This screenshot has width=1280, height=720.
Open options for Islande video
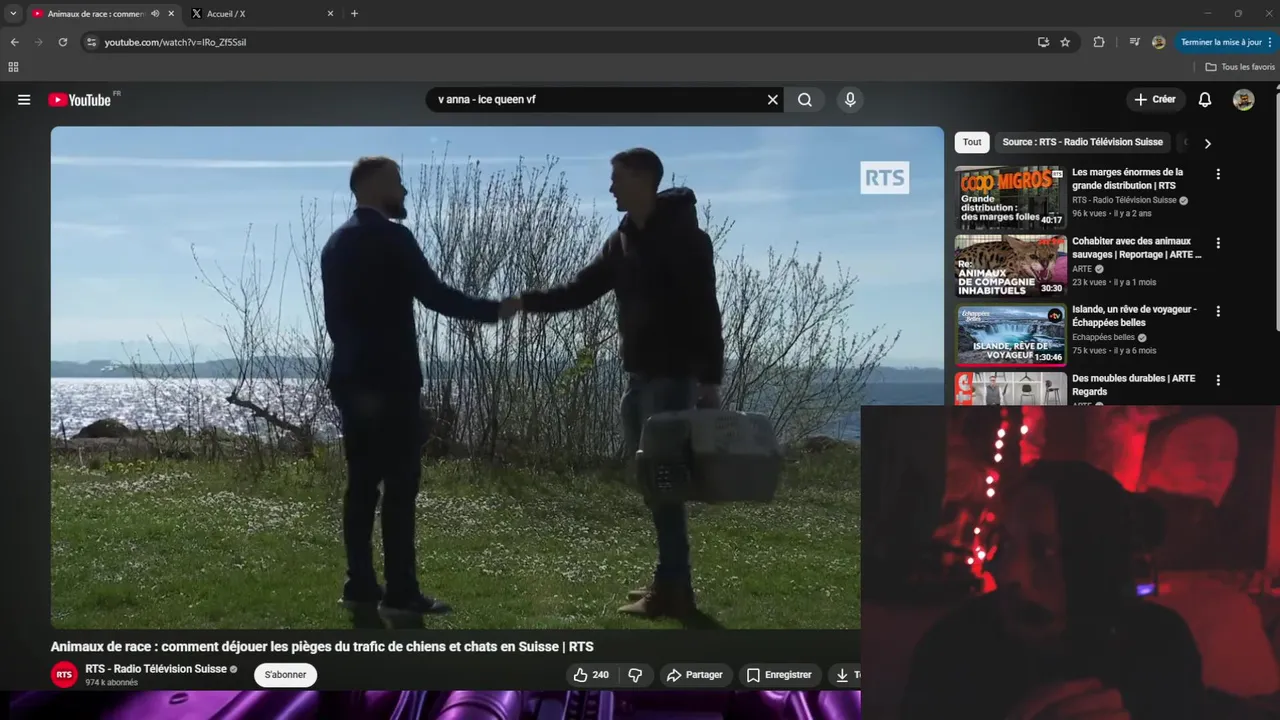1218,312
